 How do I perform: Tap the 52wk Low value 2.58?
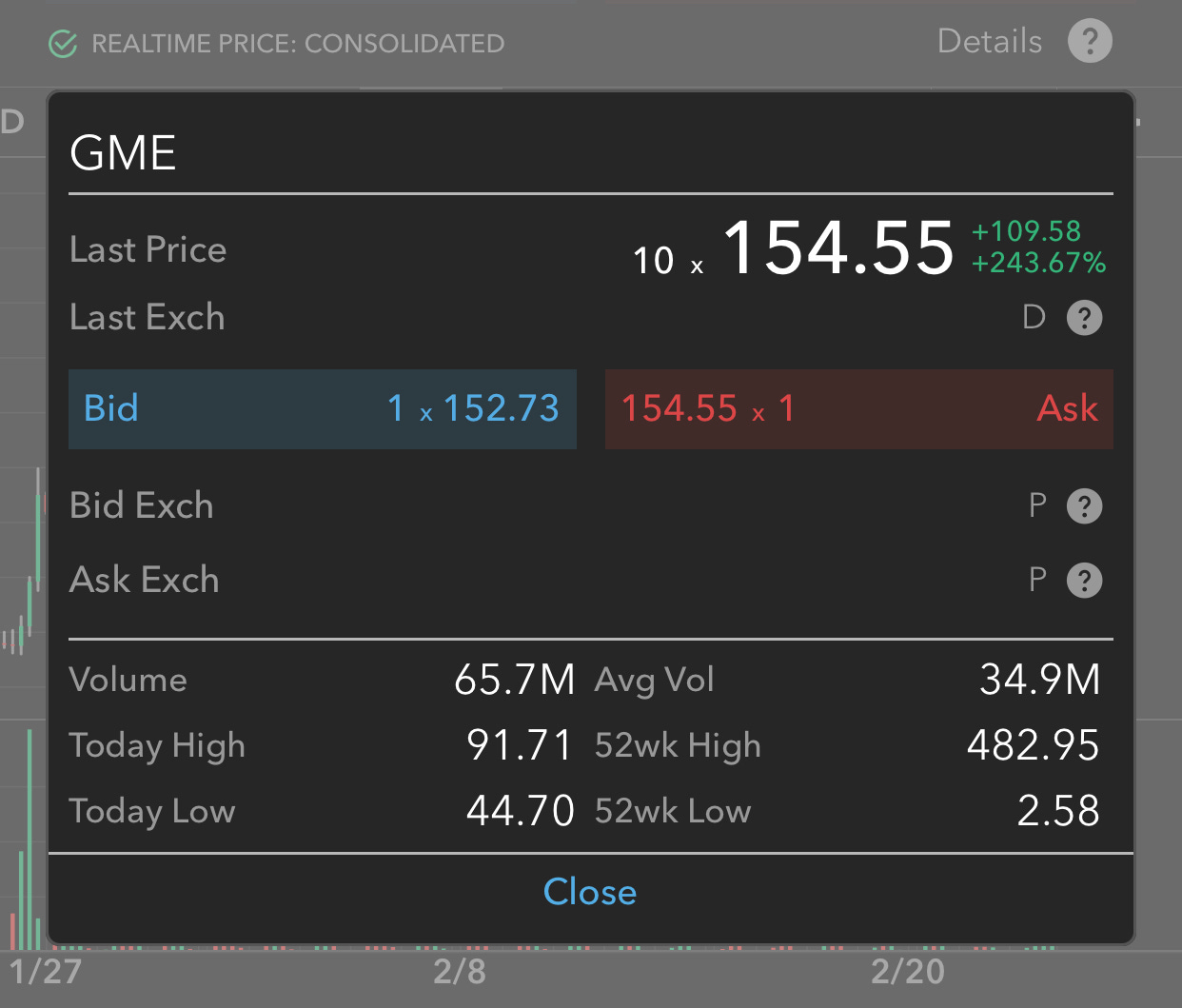click(1058, 811)
